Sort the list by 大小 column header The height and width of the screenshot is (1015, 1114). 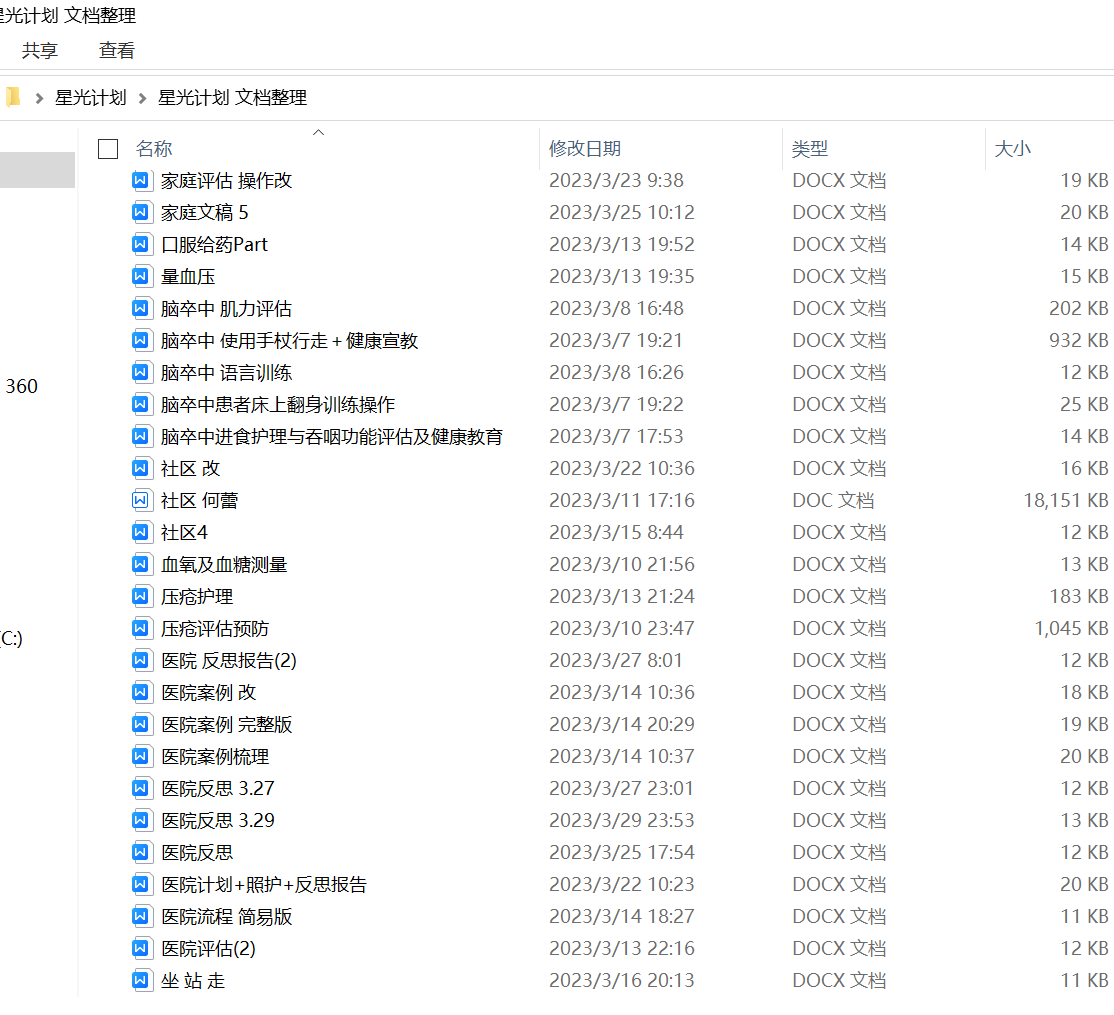(x=1012, y=149)
